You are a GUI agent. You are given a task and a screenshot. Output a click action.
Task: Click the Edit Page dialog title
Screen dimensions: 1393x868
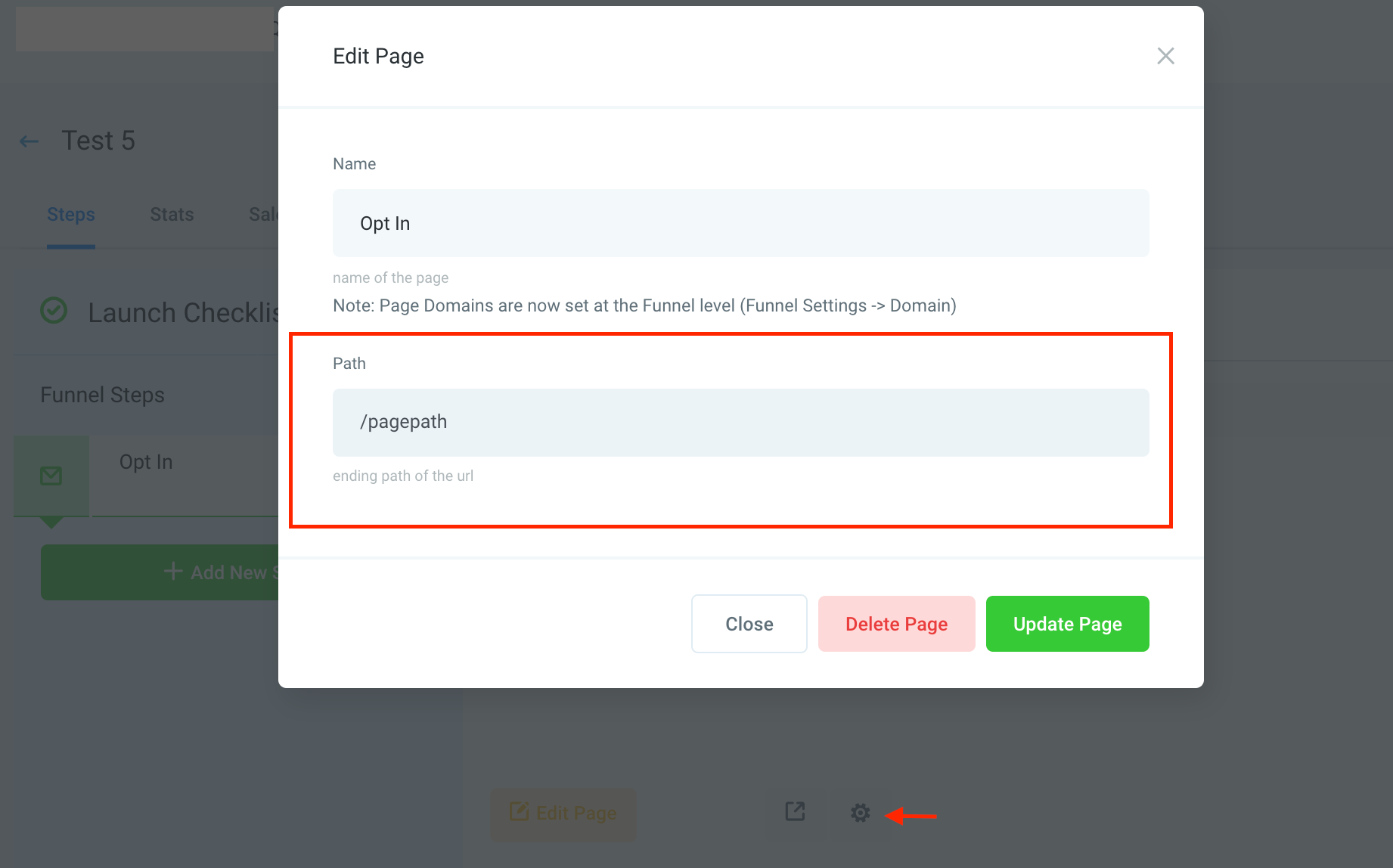click(x=378, y=56)
